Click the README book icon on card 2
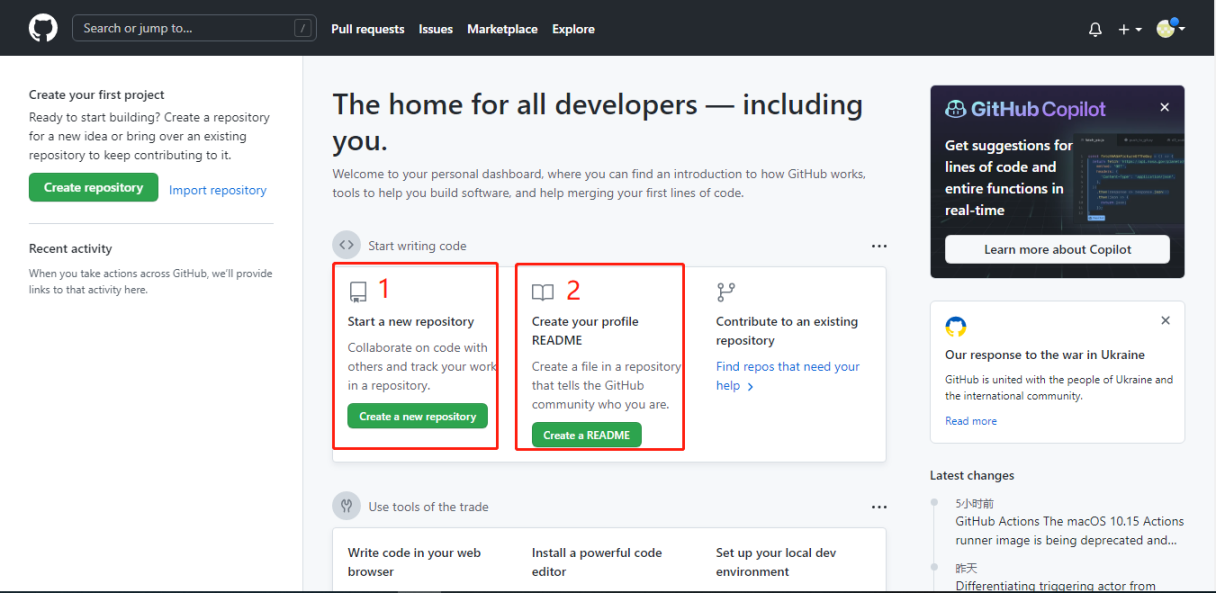Viewport: 1216px width, 593px height. [541, 290]
